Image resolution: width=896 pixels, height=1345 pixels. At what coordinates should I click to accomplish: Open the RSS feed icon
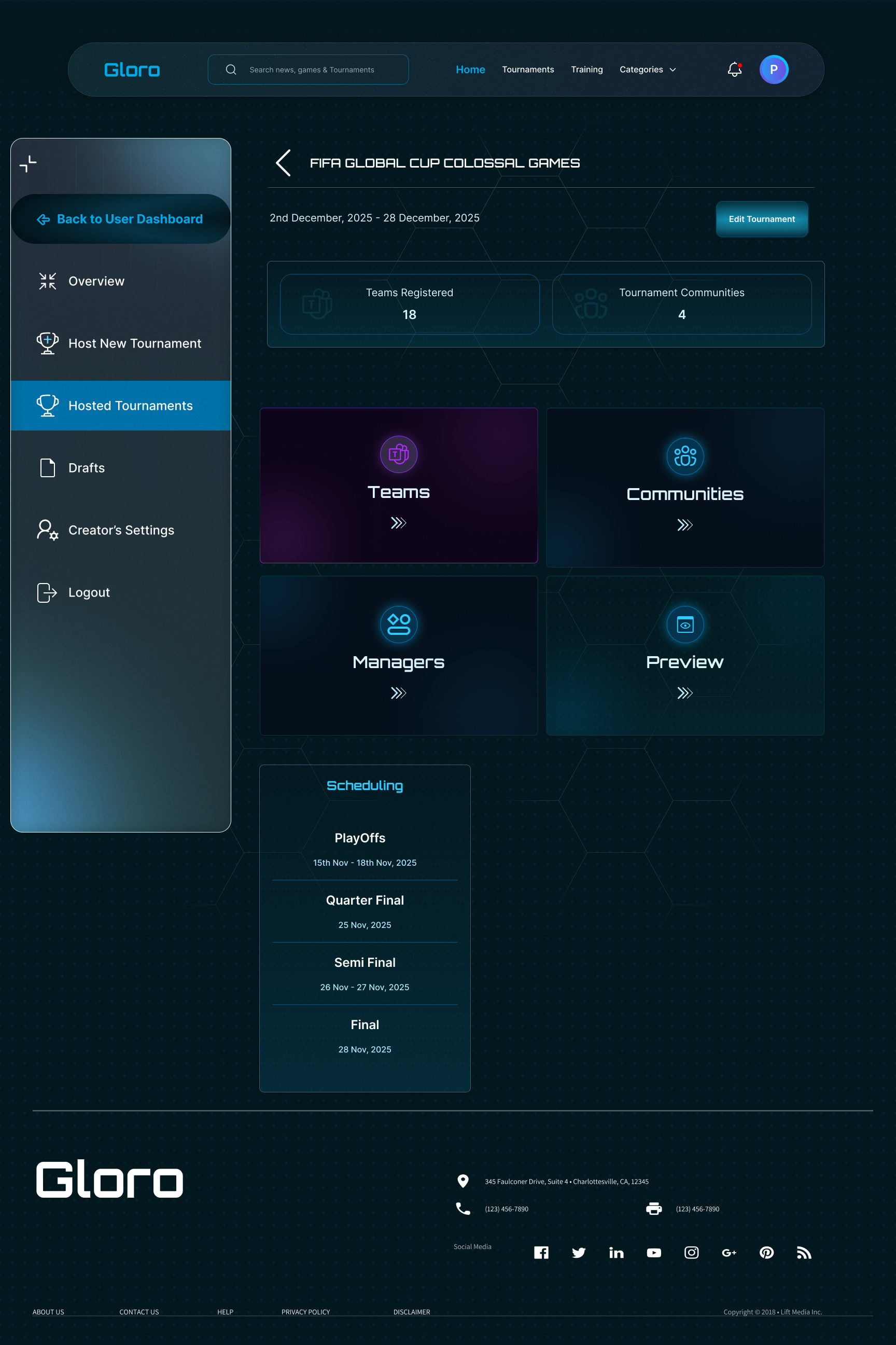(804, 1252)
